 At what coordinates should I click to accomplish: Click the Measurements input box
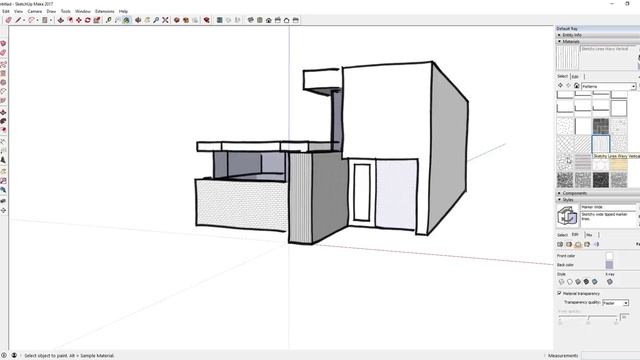[611, 356]
